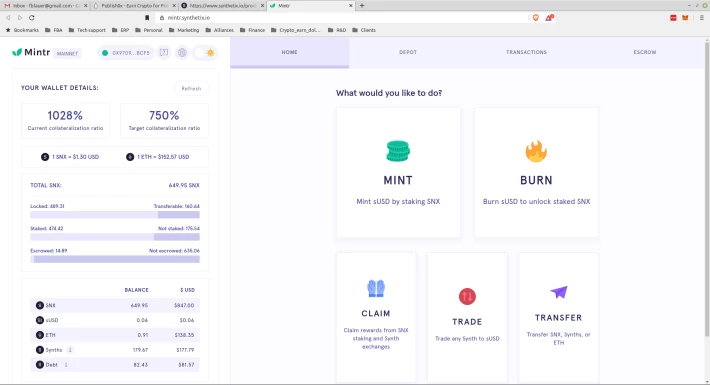The width and height of the screenshot is (710, 385).
Task: Select the CLAIM card title
Action: pos(376,313)
